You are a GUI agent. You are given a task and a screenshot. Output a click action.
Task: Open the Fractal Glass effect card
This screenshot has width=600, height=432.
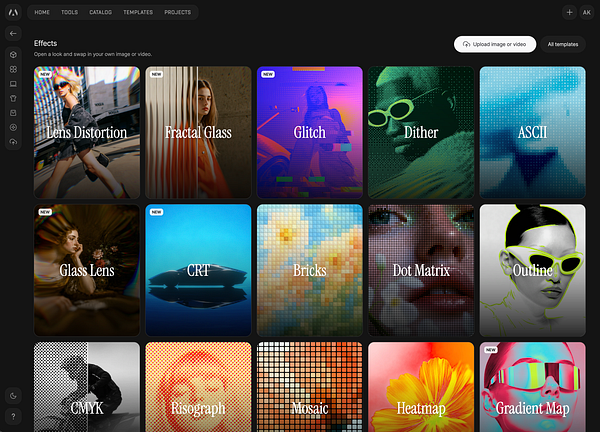pyautogui.click(x=198, y=132)
